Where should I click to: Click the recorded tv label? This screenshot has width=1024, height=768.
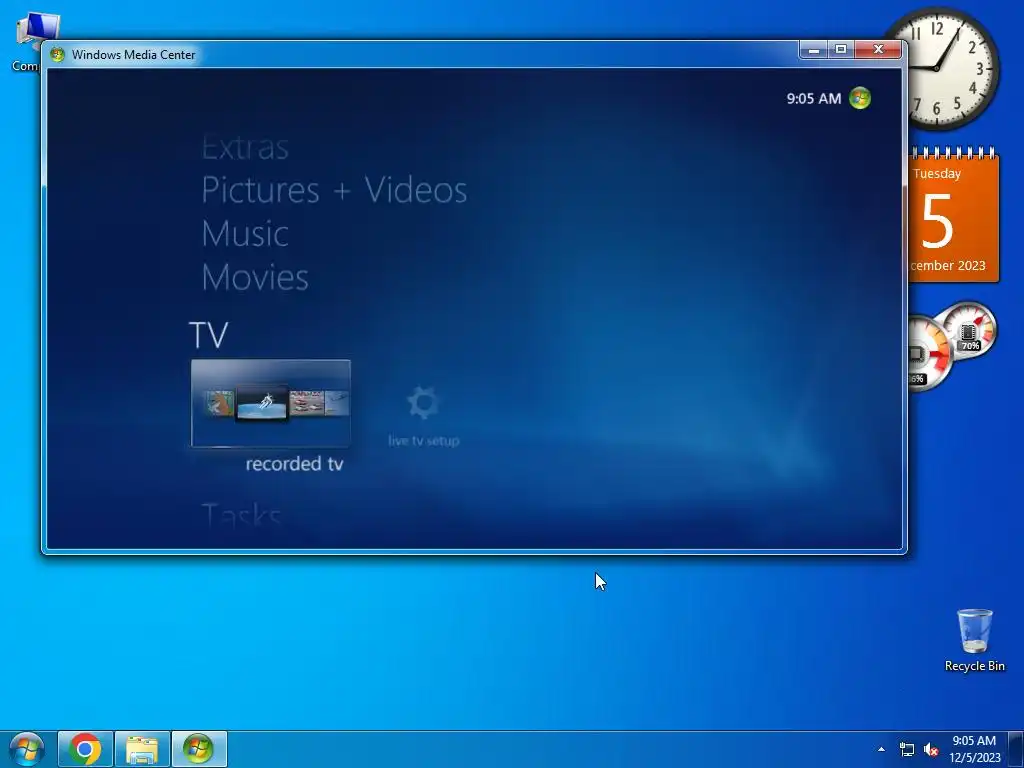coord(294,464)
